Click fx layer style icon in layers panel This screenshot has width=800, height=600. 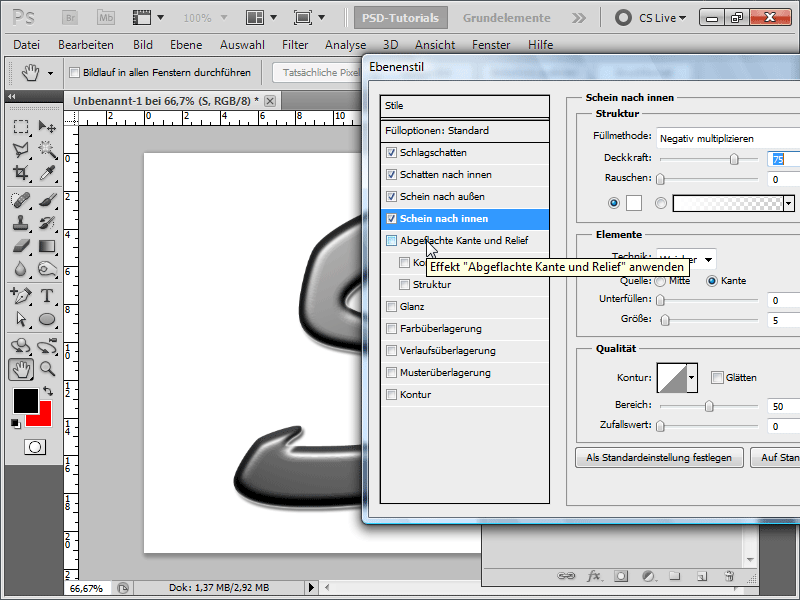(x=593, y=576)
